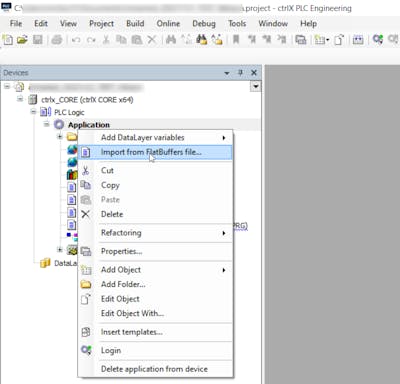Click the Build toolbar icon
This screenshot has width=400, height=384.
(x=358, y=40)
